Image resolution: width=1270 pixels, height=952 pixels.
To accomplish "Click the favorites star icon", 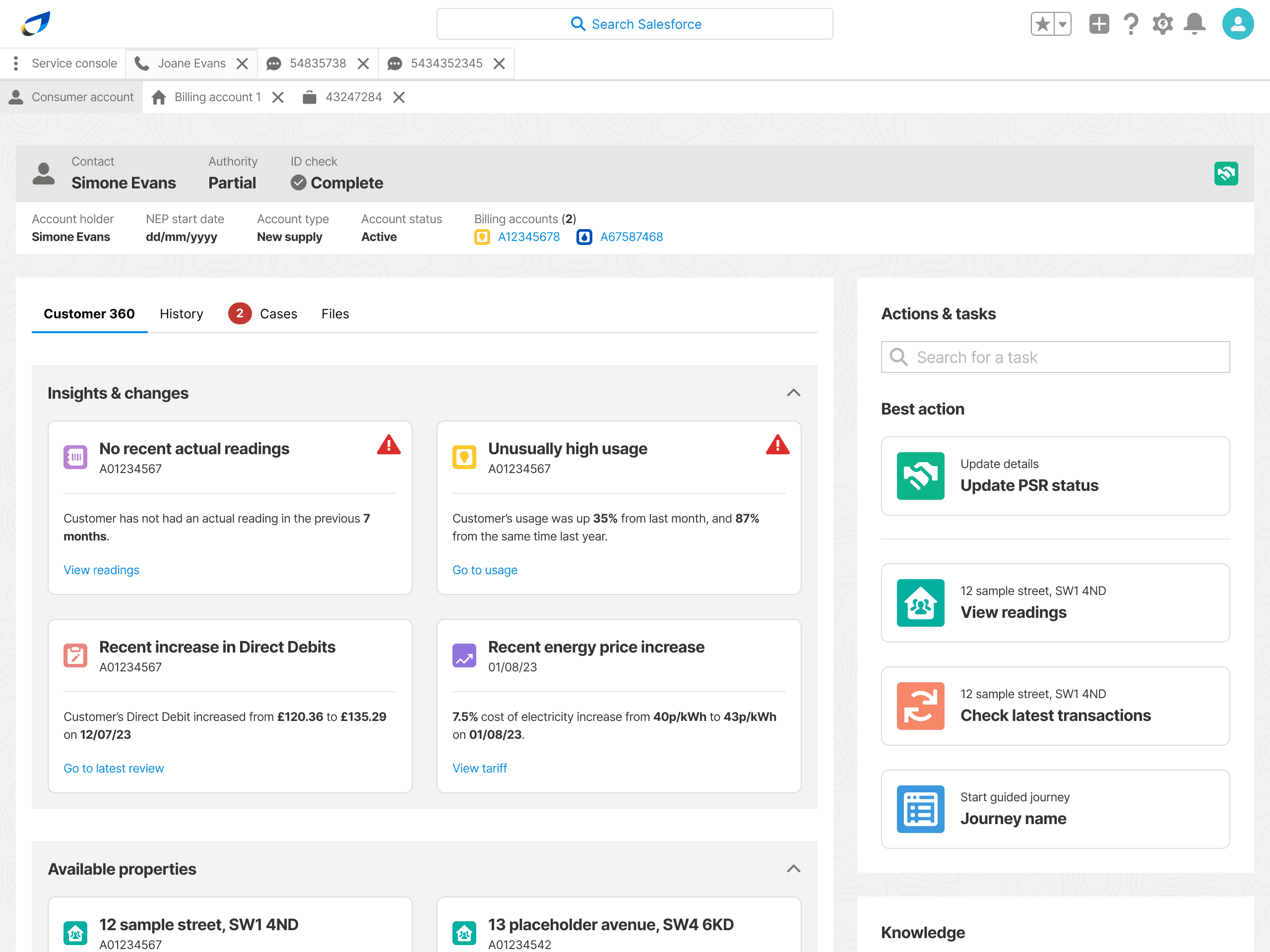I will [x=1043, y=24].
